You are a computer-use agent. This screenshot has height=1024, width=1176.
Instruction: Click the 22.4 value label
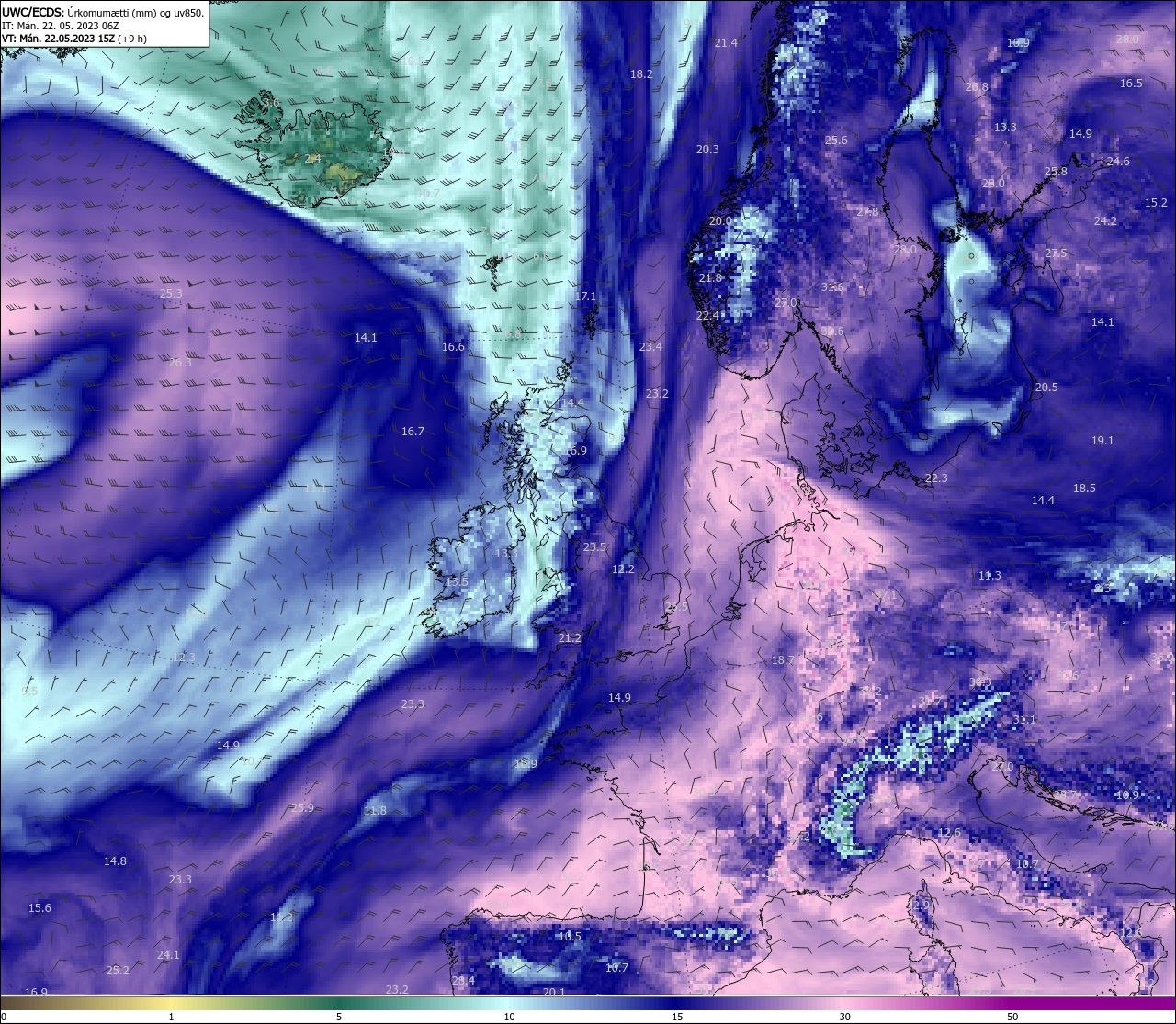(x=707, y=316)
